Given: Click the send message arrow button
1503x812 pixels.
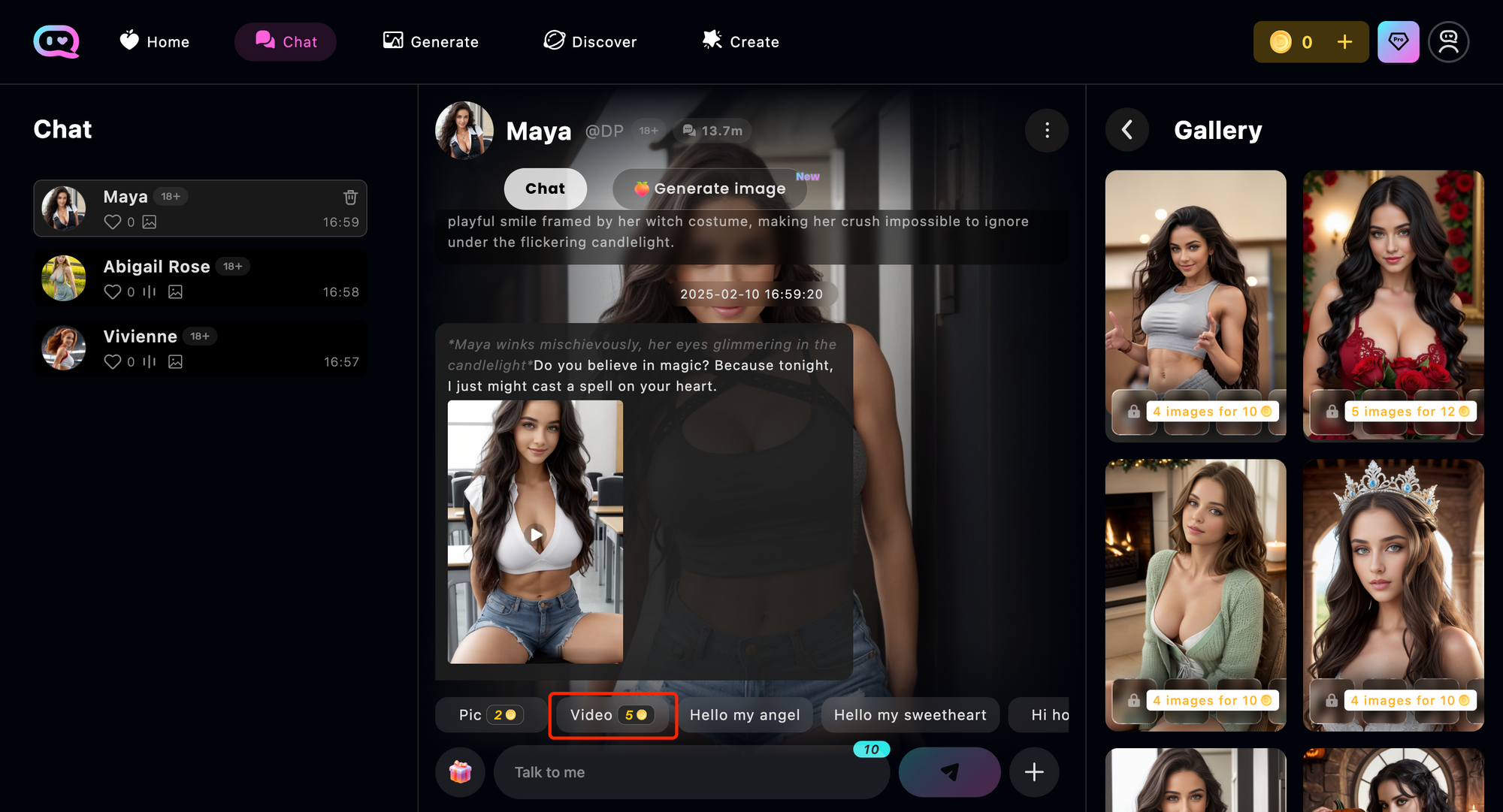Looking at the screenshot, I should (x=949, y=772).
